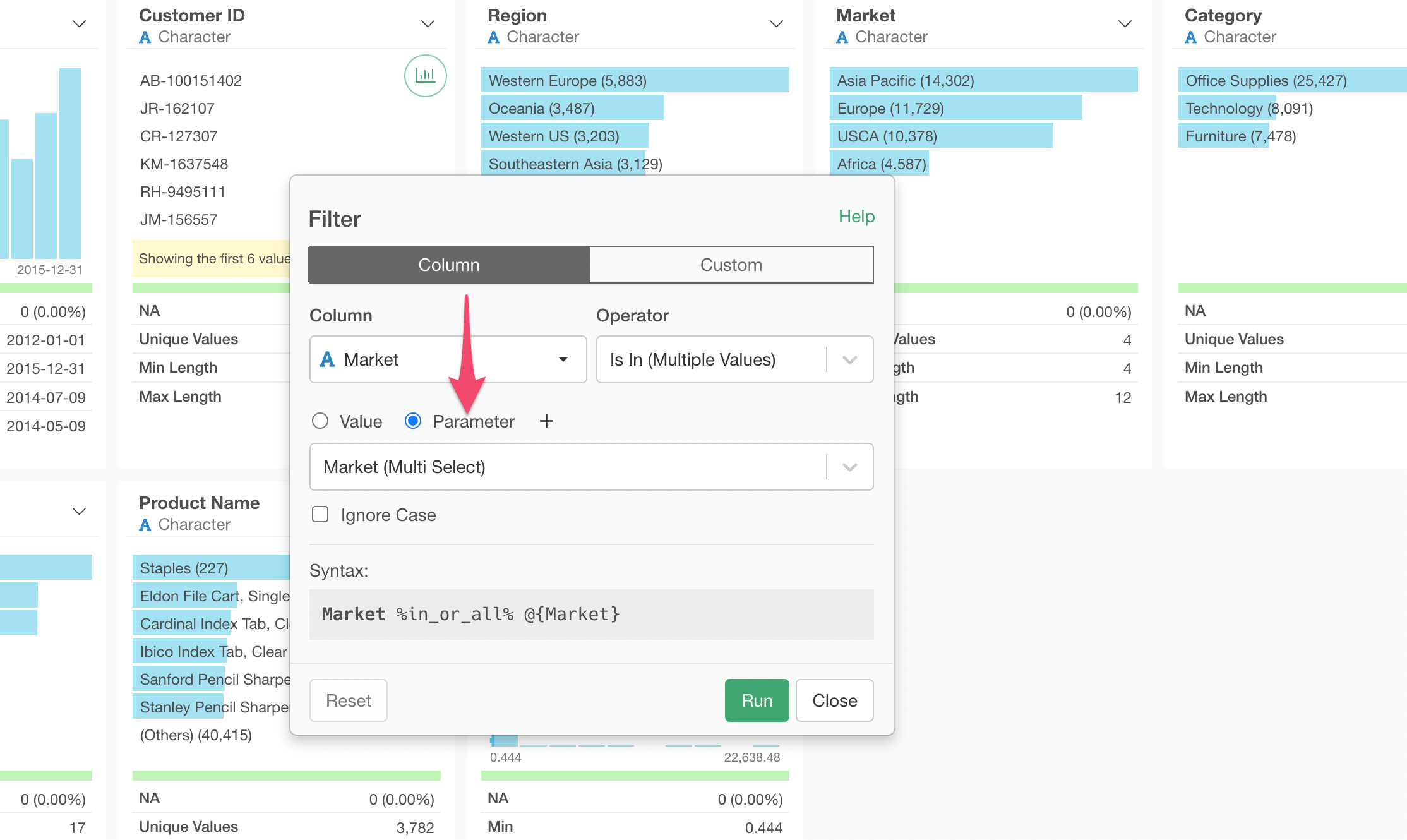Enable the Ignore Case checkbox
This screenshot has width=1407, height=840.
click(320, 515)
